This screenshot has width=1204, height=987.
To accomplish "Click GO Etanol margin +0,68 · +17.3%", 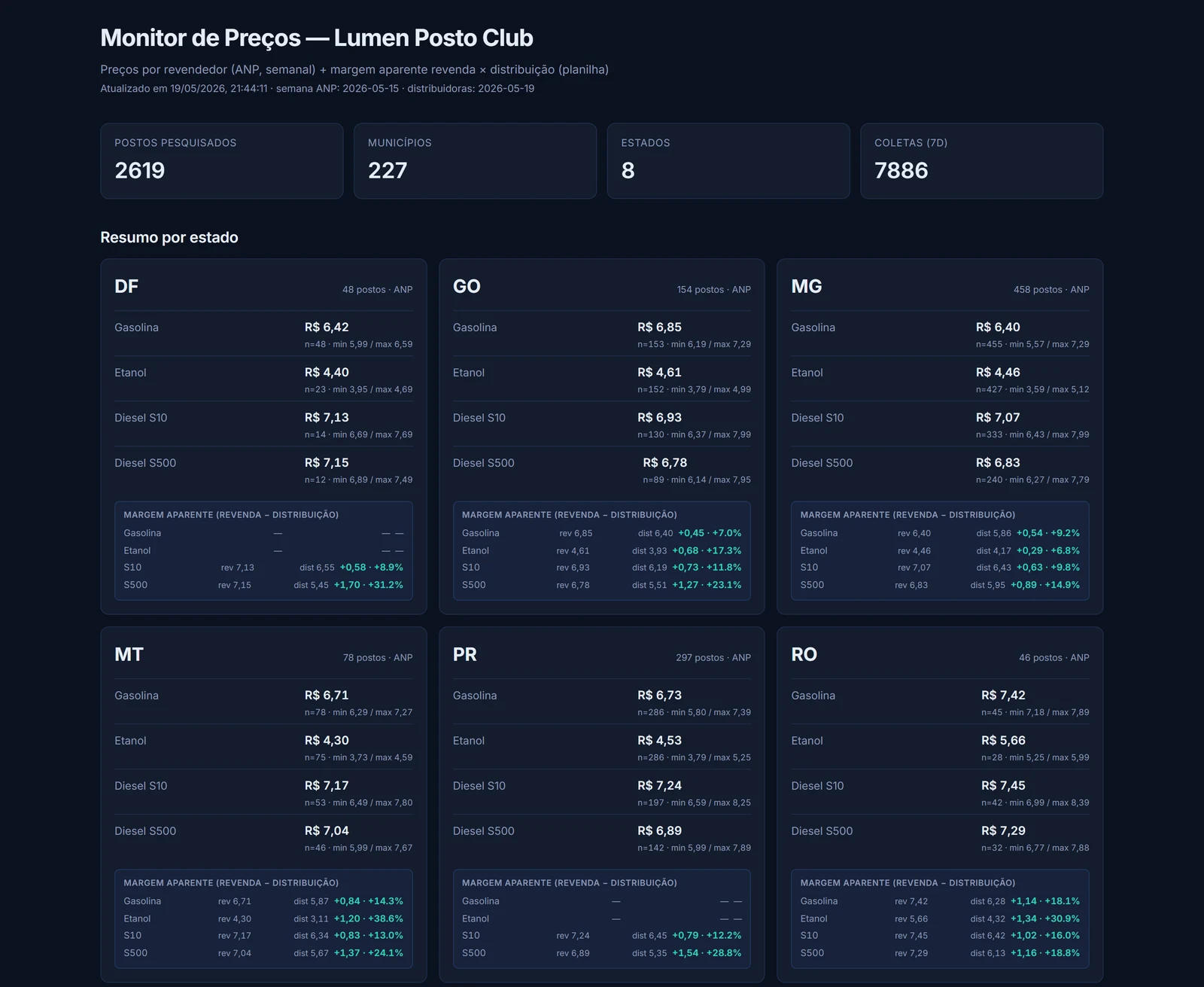I will [707, 550].
